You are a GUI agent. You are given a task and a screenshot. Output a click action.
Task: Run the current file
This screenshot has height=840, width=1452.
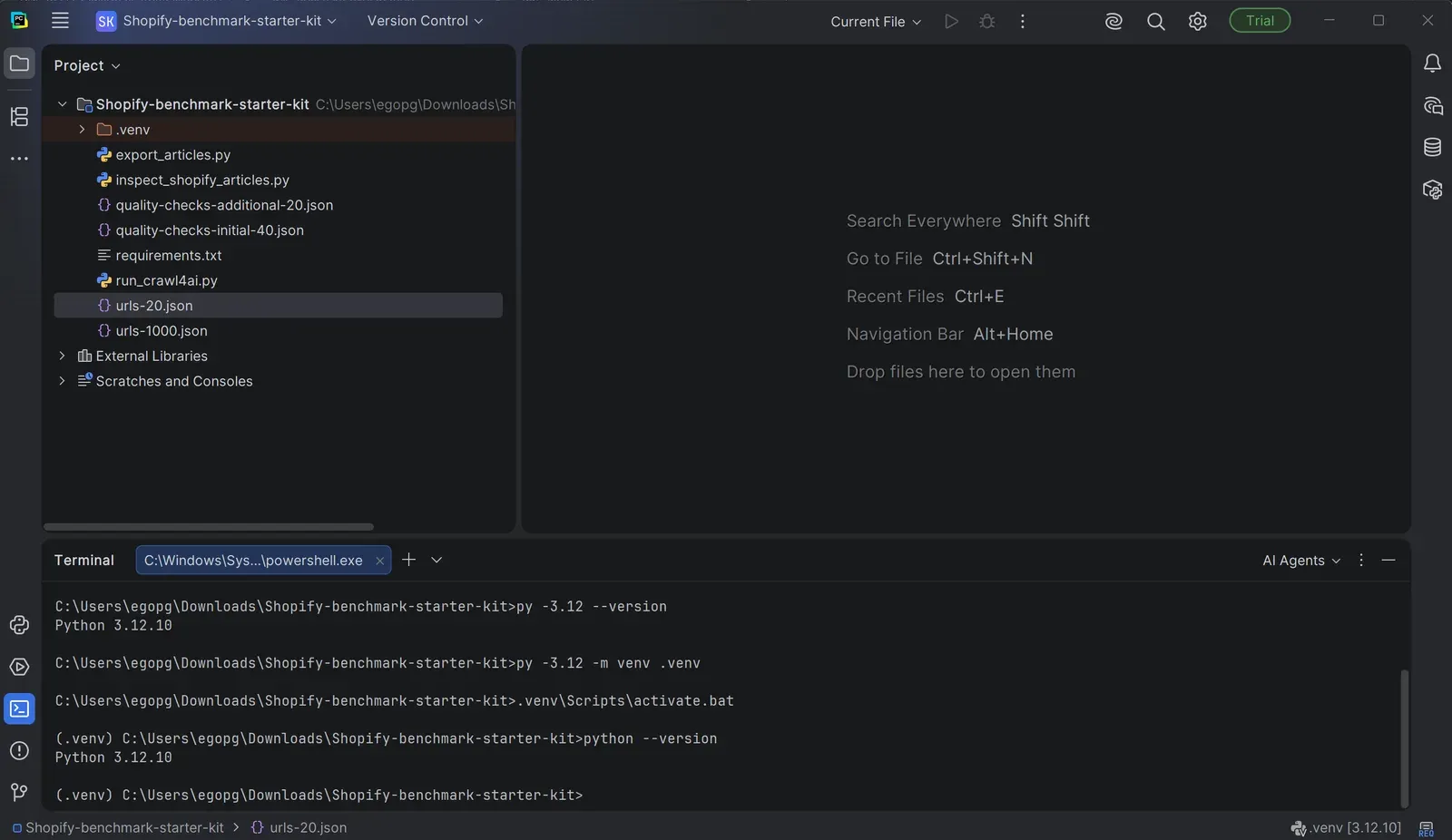pyautogui.click(x=951, y=21)
